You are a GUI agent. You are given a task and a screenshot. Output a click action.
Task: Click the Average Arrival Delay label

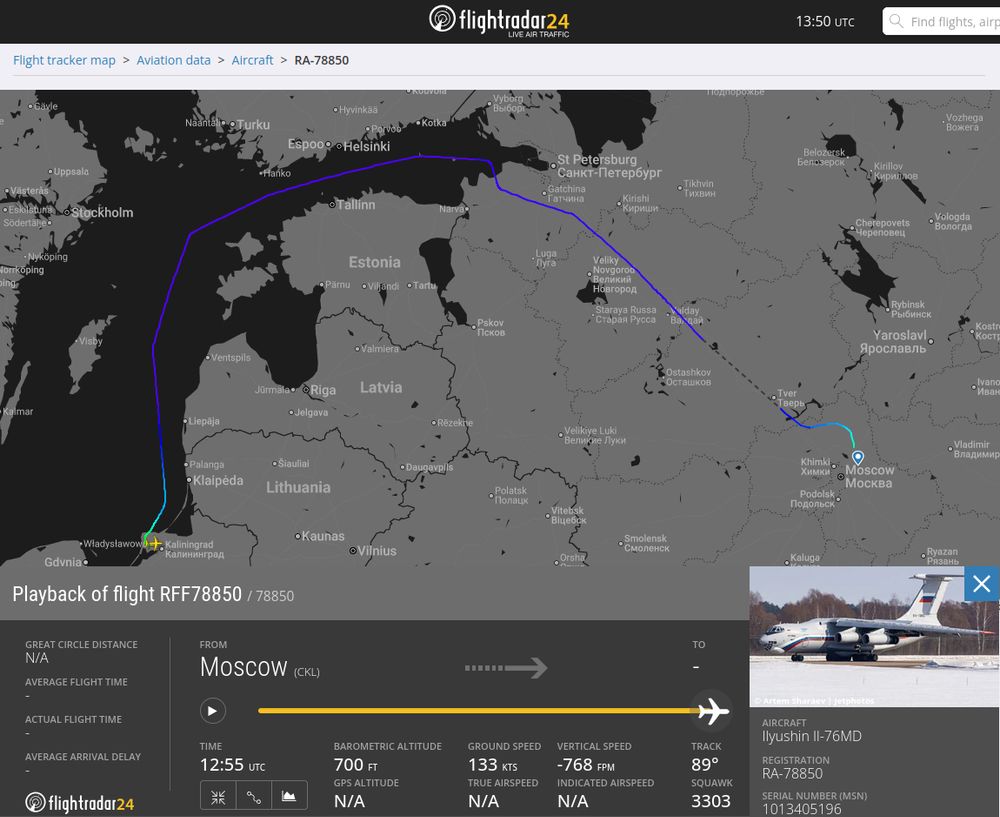point(83,756)
